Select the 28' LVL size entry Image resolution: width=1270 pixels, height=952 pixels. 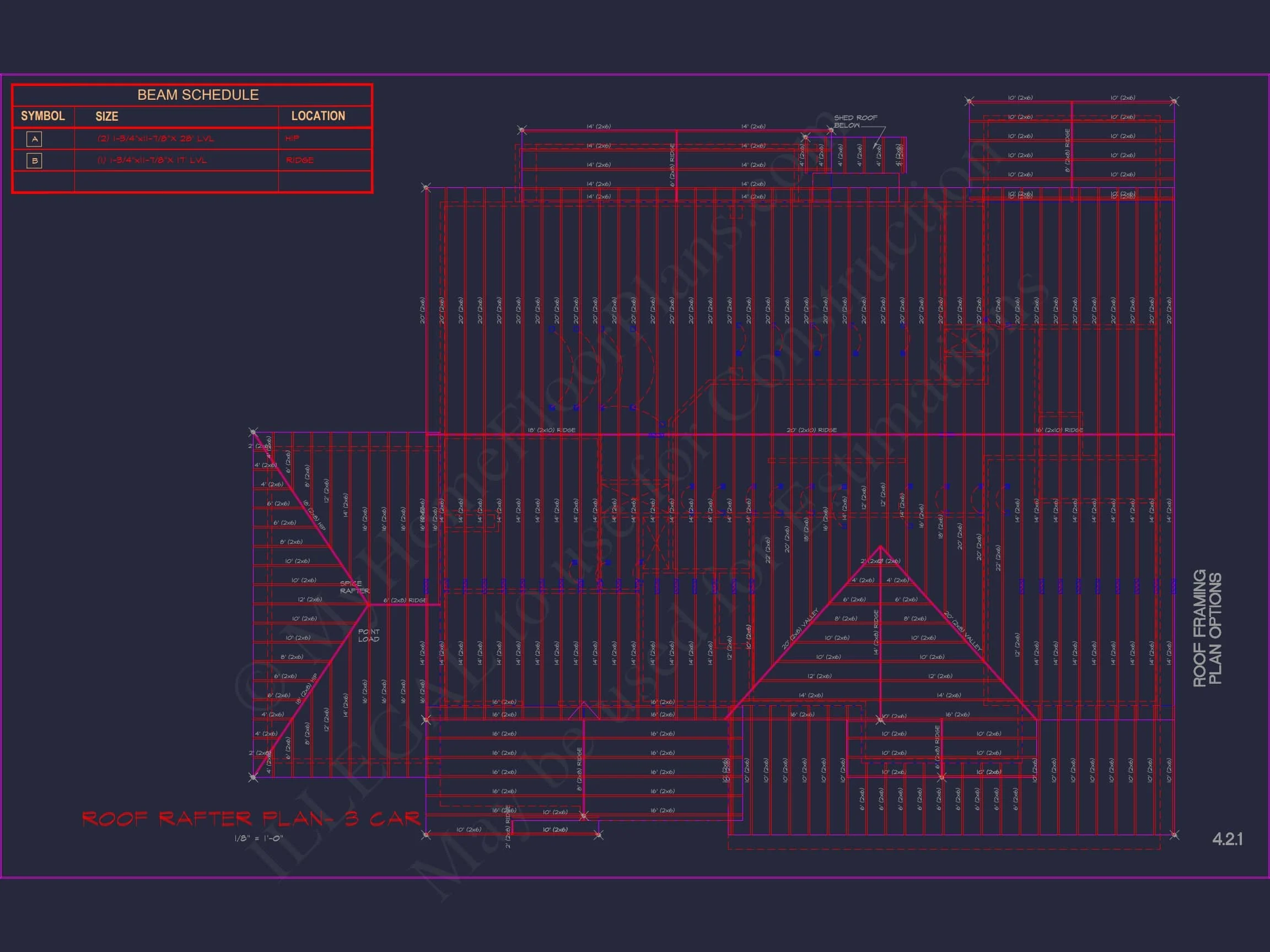click(155, 139)
